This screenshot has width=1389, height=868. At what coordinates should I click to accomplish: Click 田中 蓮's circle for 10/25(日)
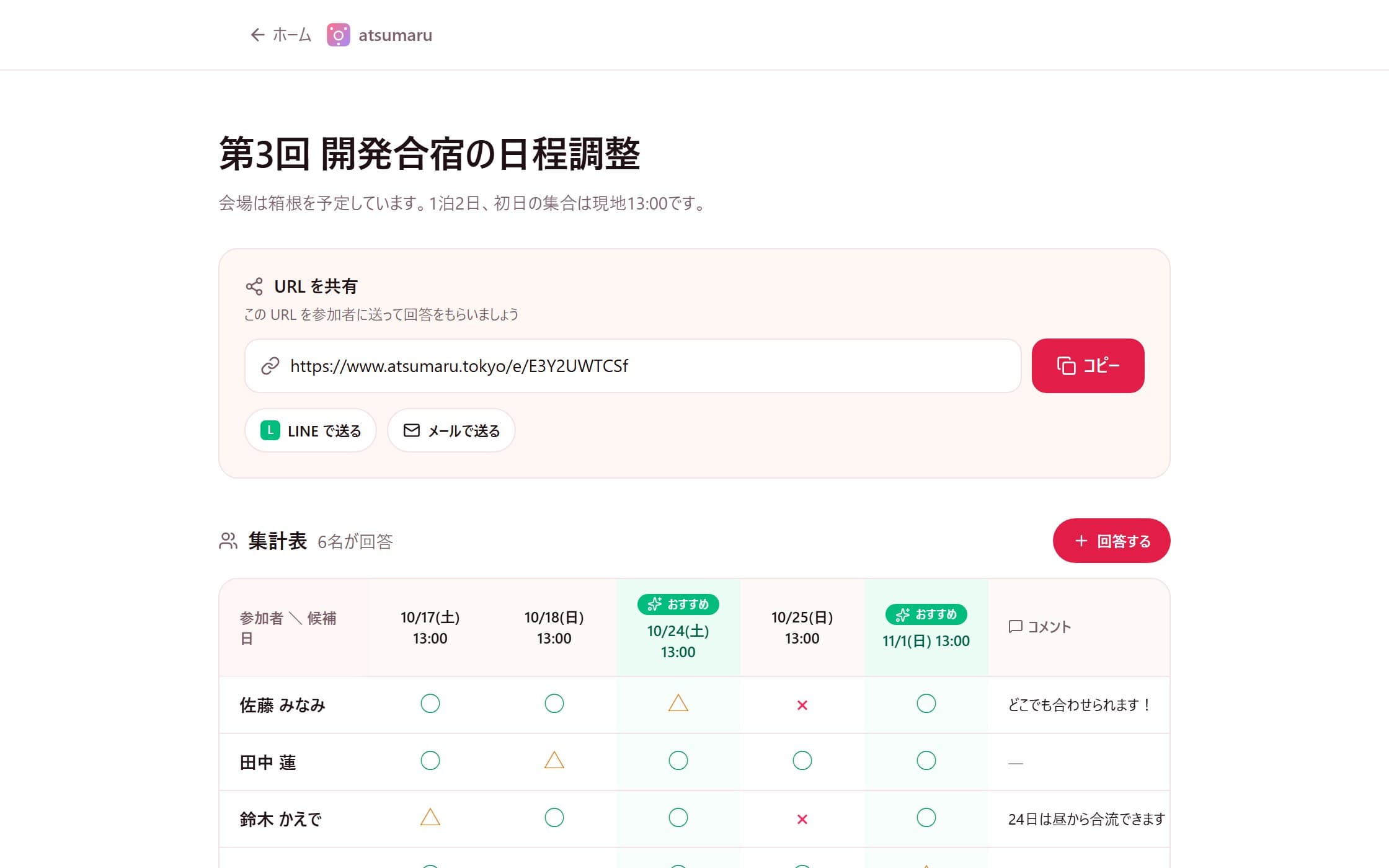[802, 761]
